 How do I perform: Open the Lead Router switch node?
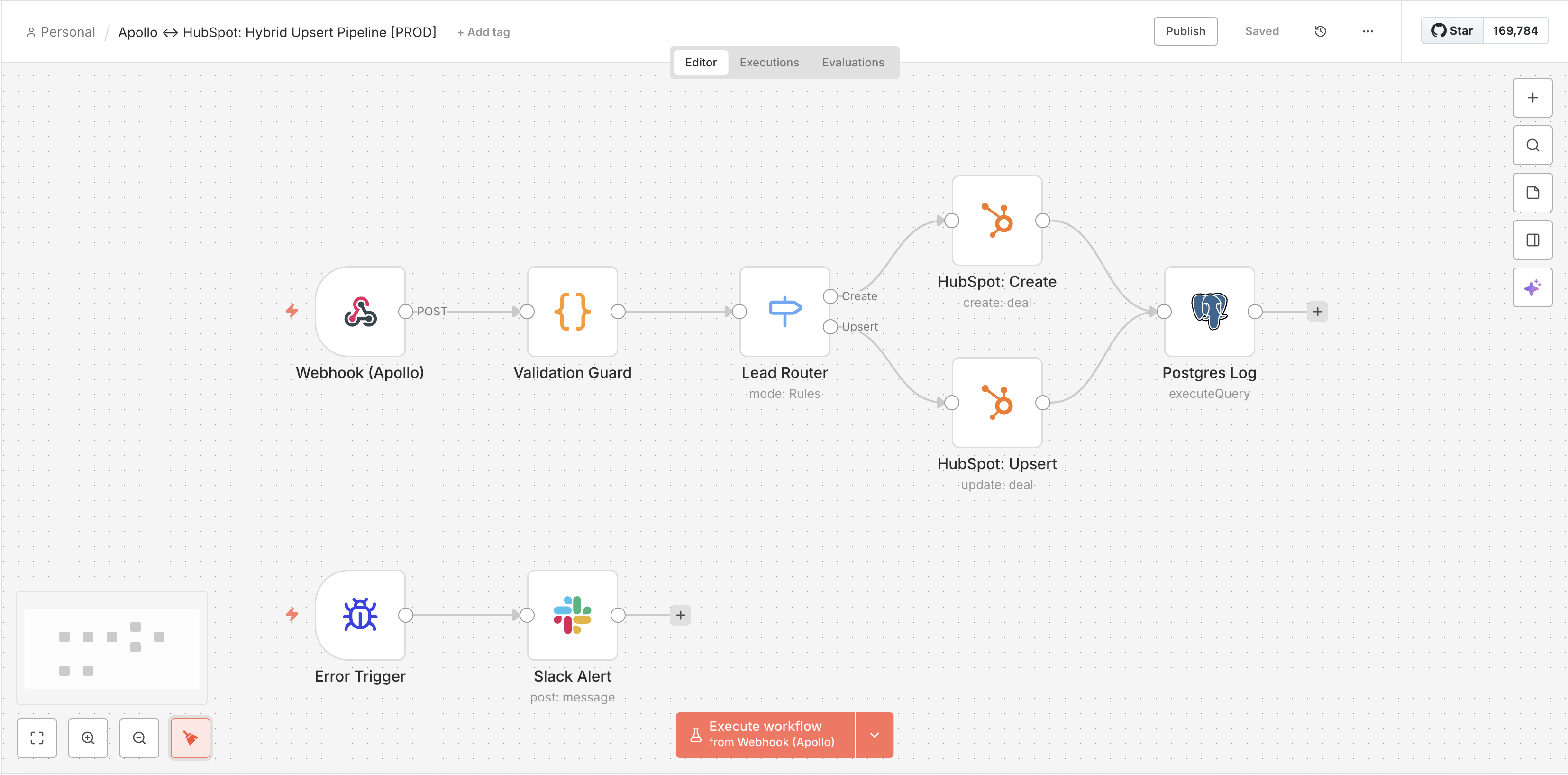(784, 311)
